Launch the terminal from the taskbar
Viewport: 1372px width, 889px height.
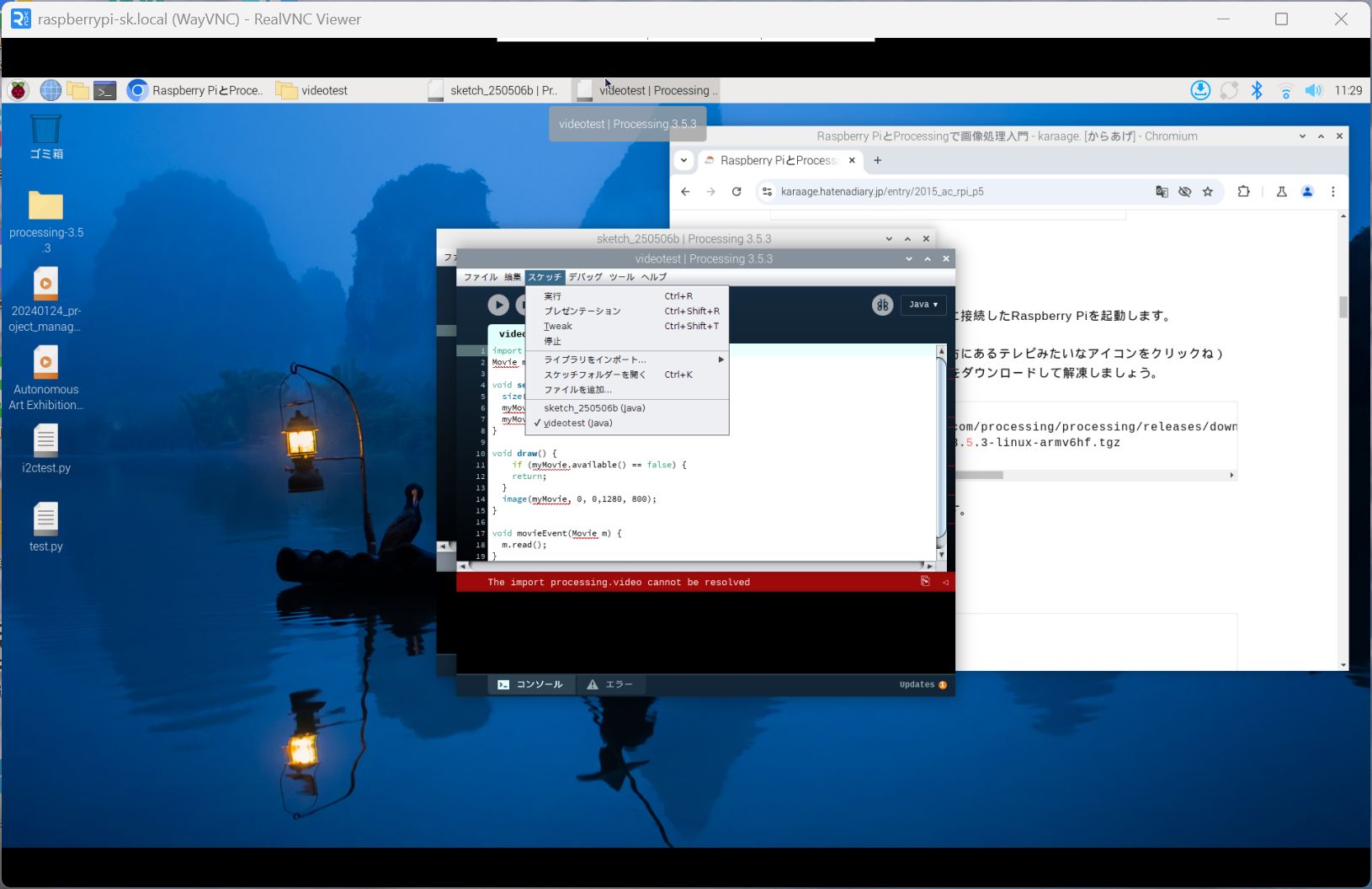[x=104, y=91]
